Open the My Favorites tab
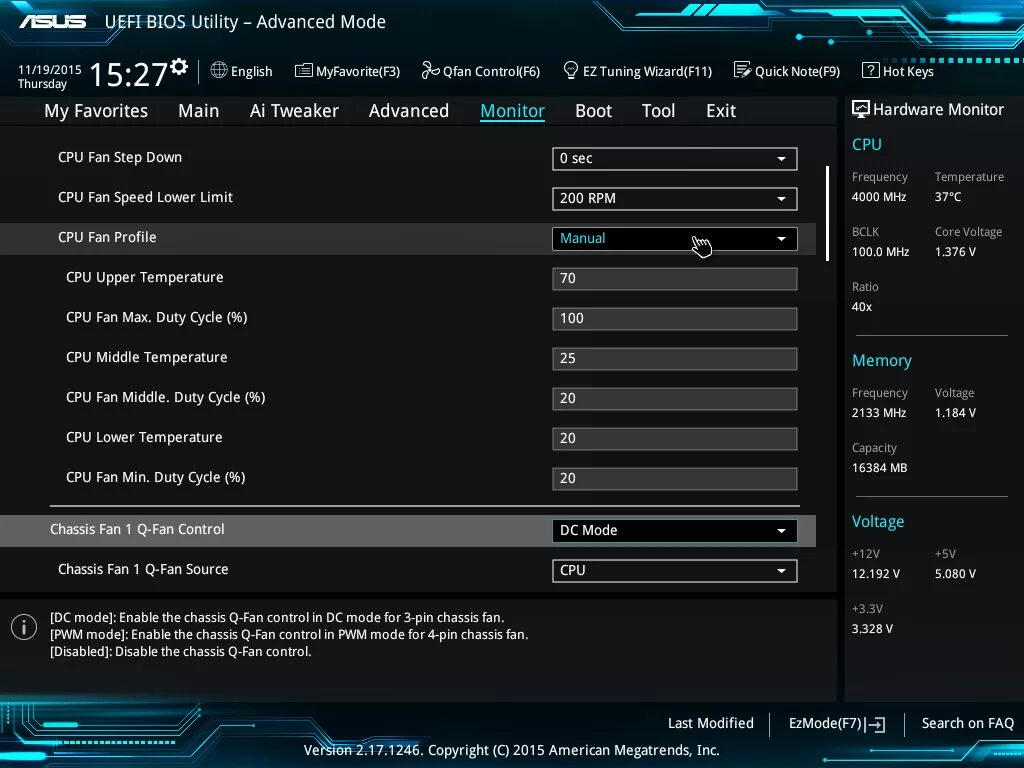 96,111
